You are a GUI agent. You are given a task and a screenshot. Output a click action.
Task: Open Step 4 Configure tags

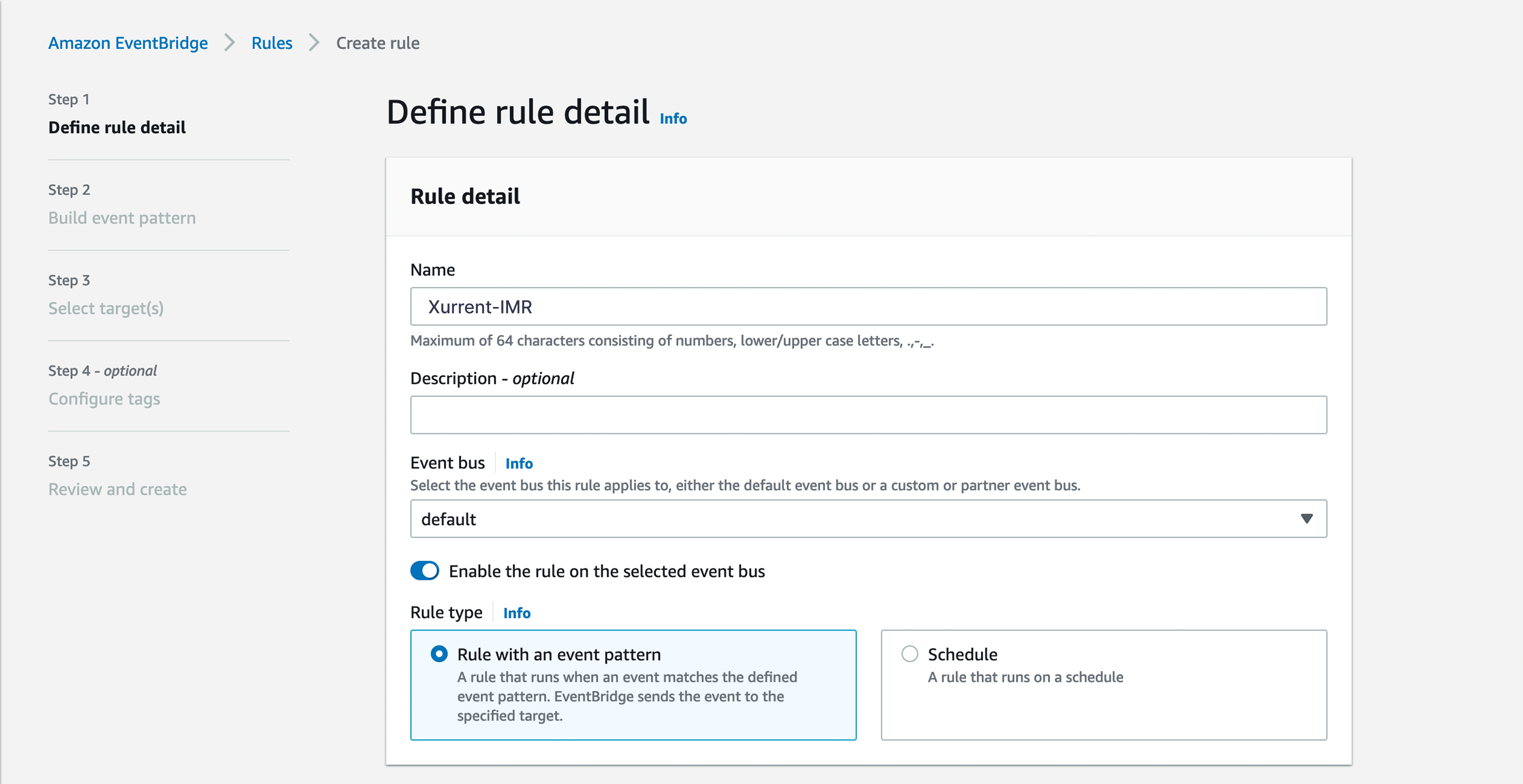click(104, 399)
